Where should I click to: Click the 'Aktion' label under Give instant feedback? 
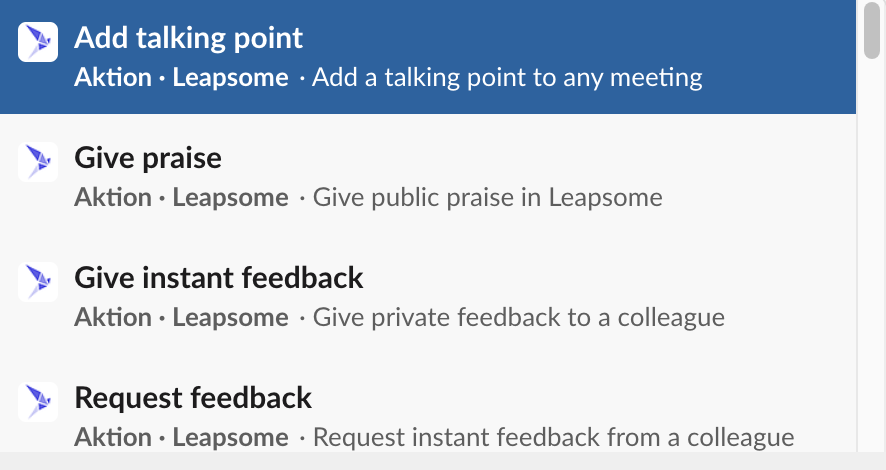(x=112, y=317)
